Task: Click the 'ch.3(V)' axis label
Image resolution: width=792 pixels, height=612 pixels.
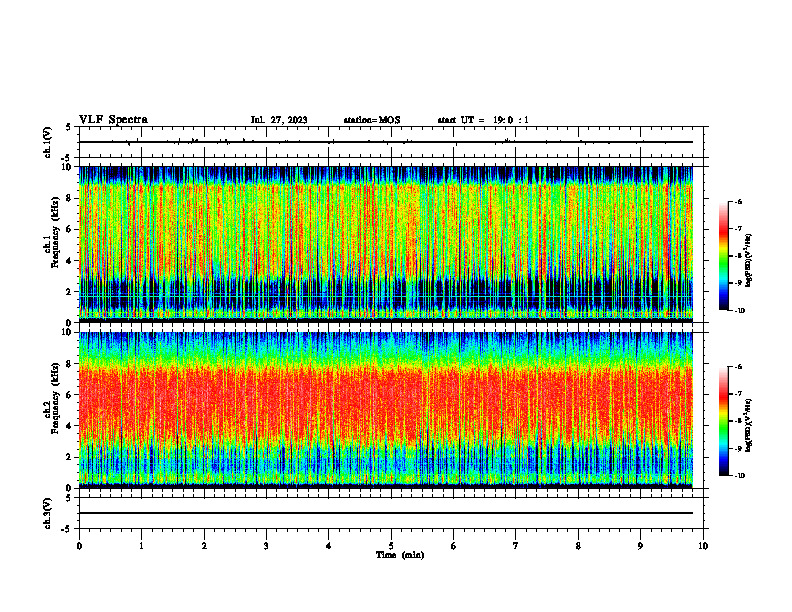Action: pyautogui.click(x=48, y=513)
